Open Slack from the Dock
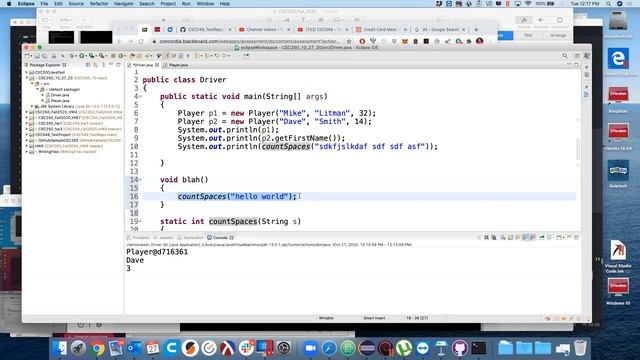The image size is (640, 360). click(x=247, y=348)
